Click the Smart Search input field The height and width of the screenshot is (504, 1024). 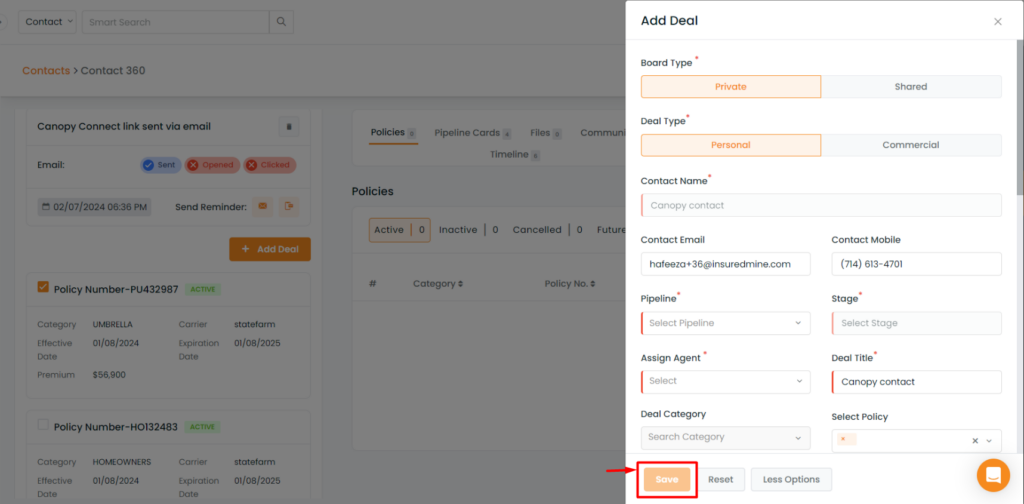(175, 22)
